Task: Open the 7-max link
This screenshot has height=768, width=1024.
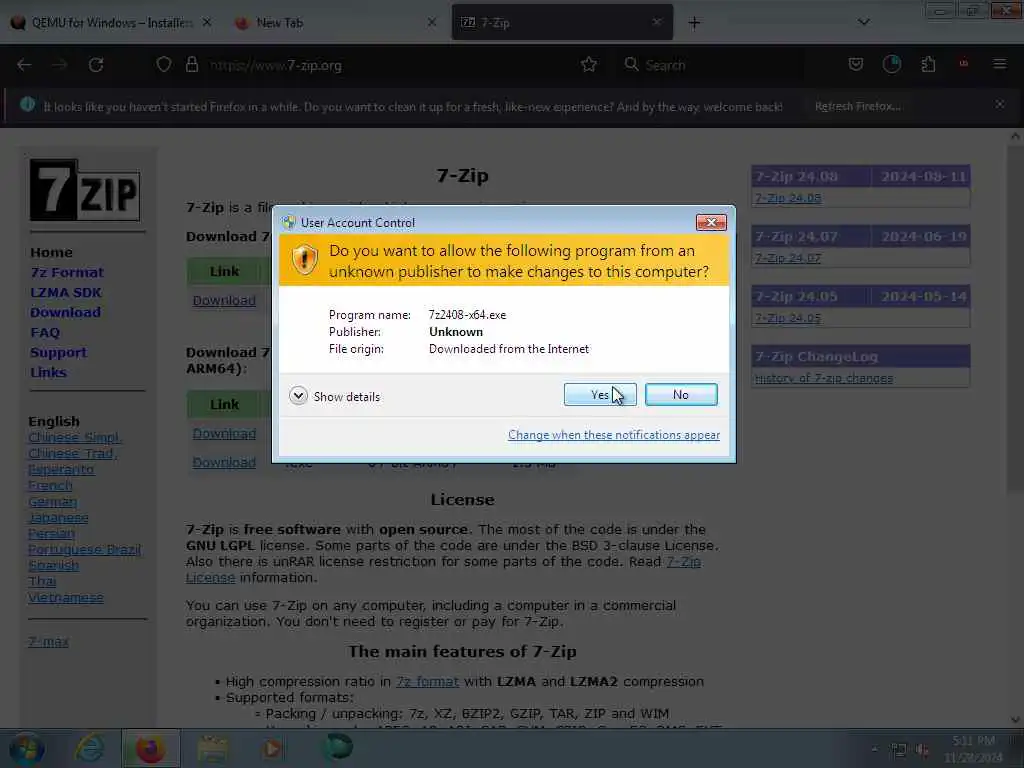Action: click(x=48, y=641)
